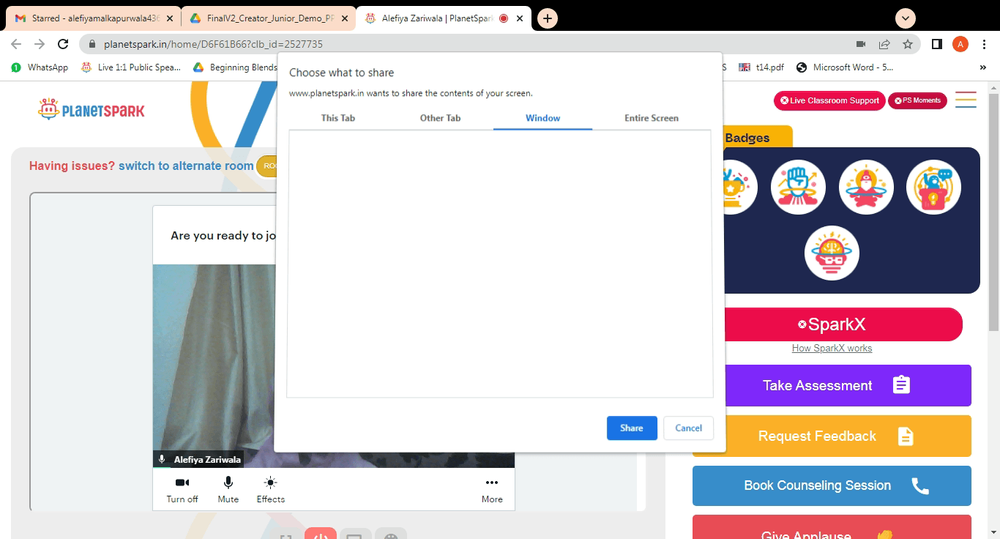1000x539 pixels.
Task: Click the camera permission icon in address bar
Action: pyautogui.click(x=860, y=44)
